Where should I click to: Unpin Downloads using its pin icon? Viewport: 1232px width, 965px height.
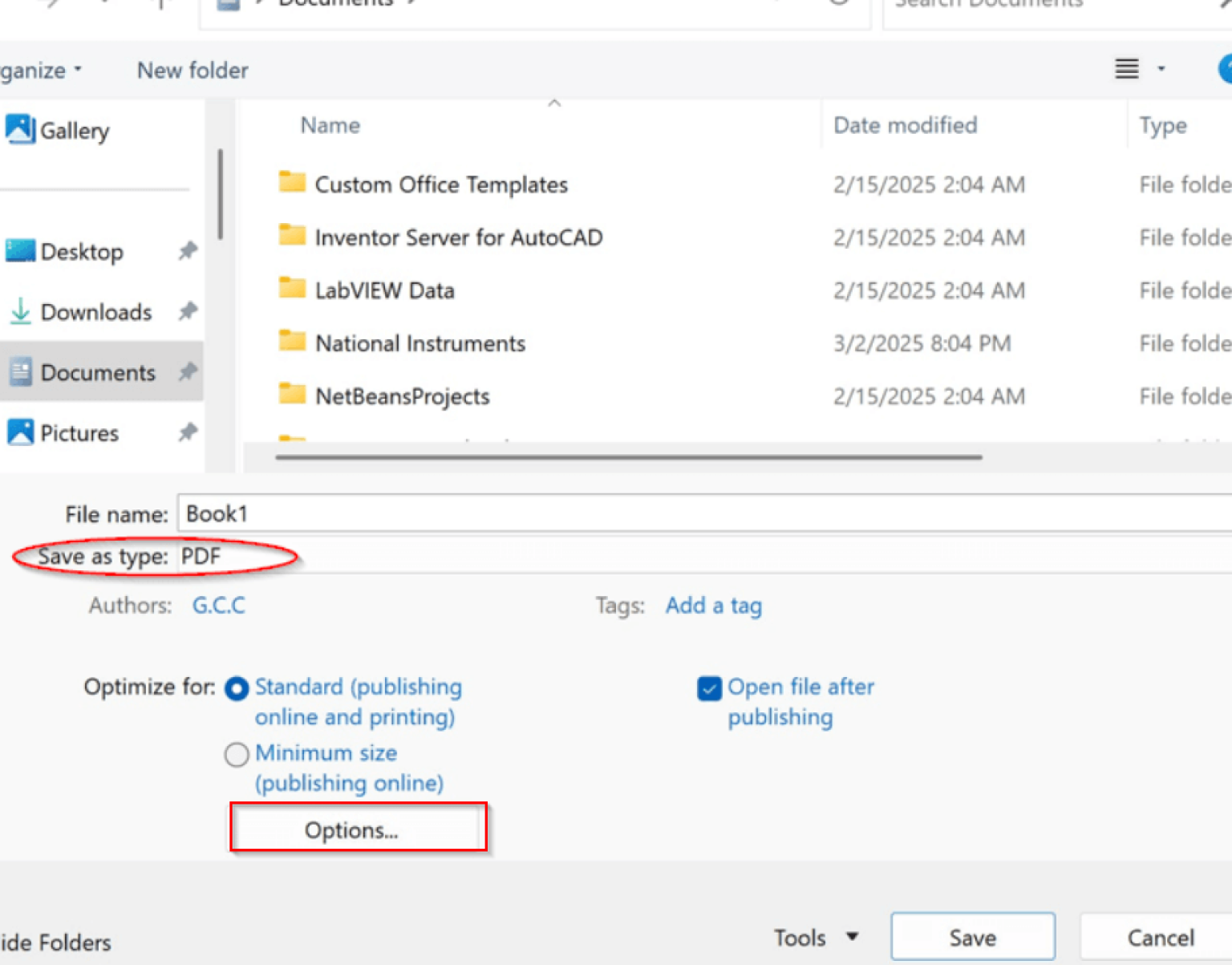[187, 312]
